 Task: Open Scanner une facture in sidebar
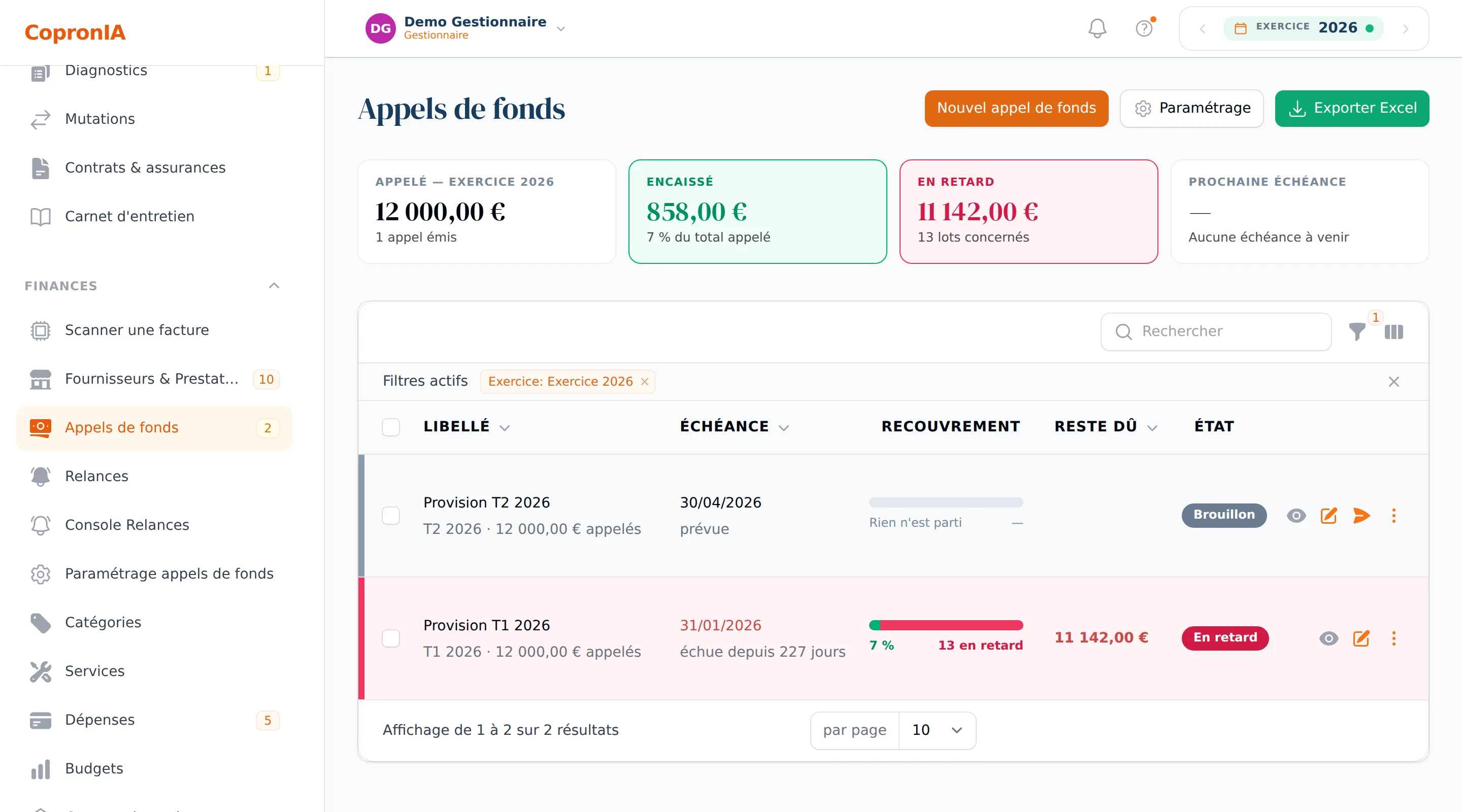tap(154, 330)
